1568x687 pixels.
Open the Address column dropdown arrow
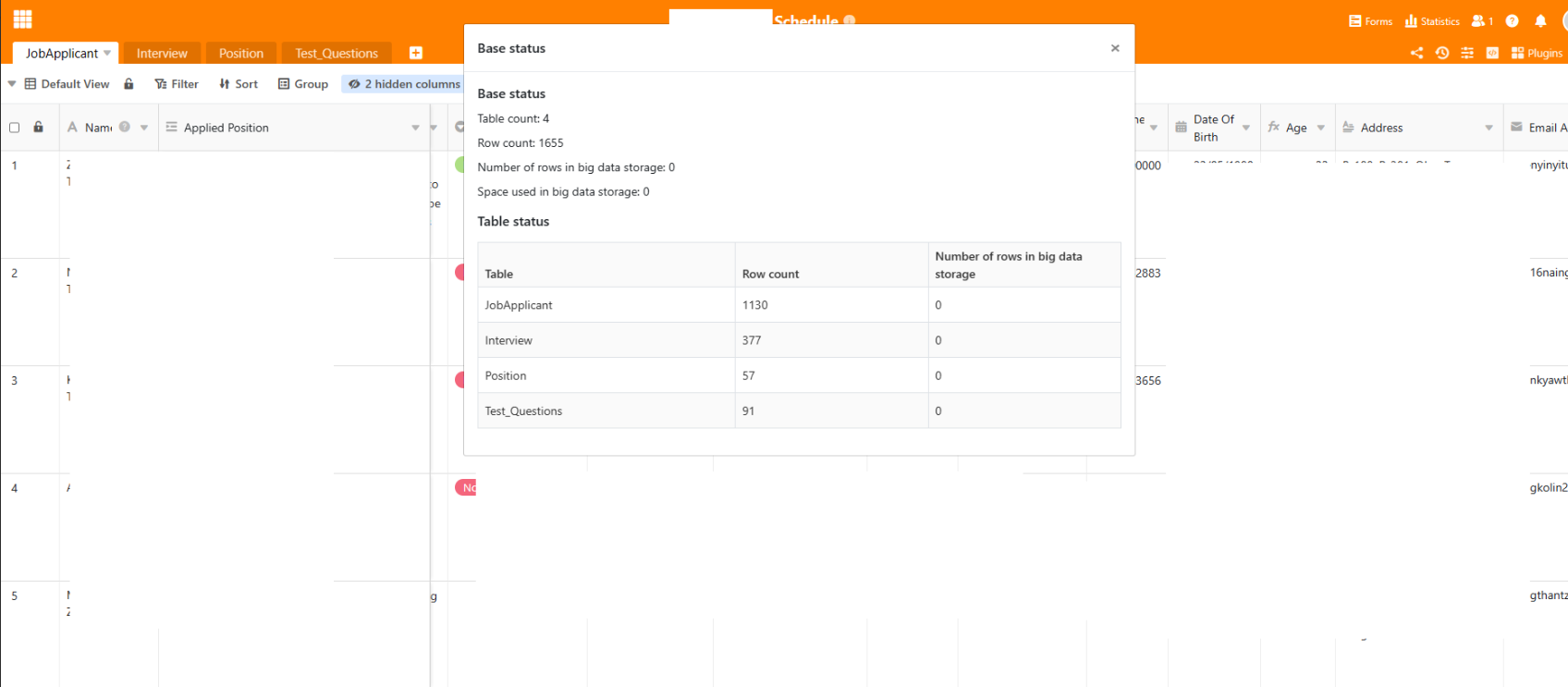pos(1488,128)
